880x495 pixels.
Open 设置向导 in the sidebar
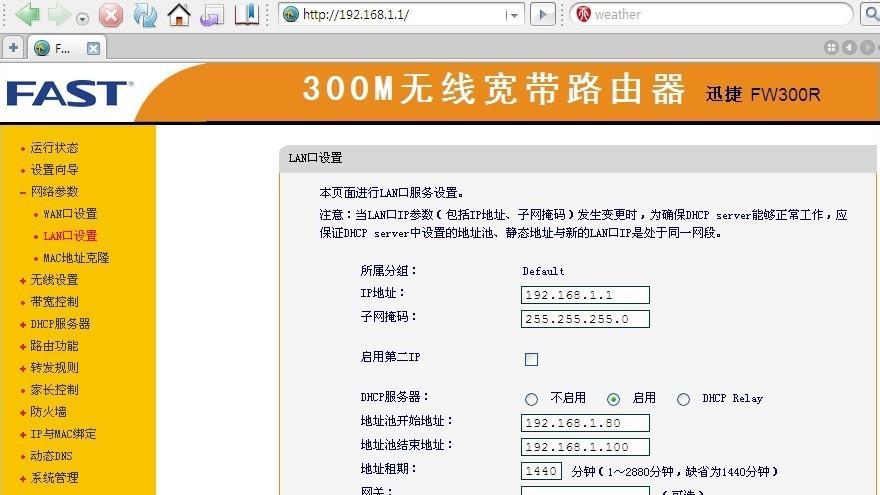tap(54, 169)
